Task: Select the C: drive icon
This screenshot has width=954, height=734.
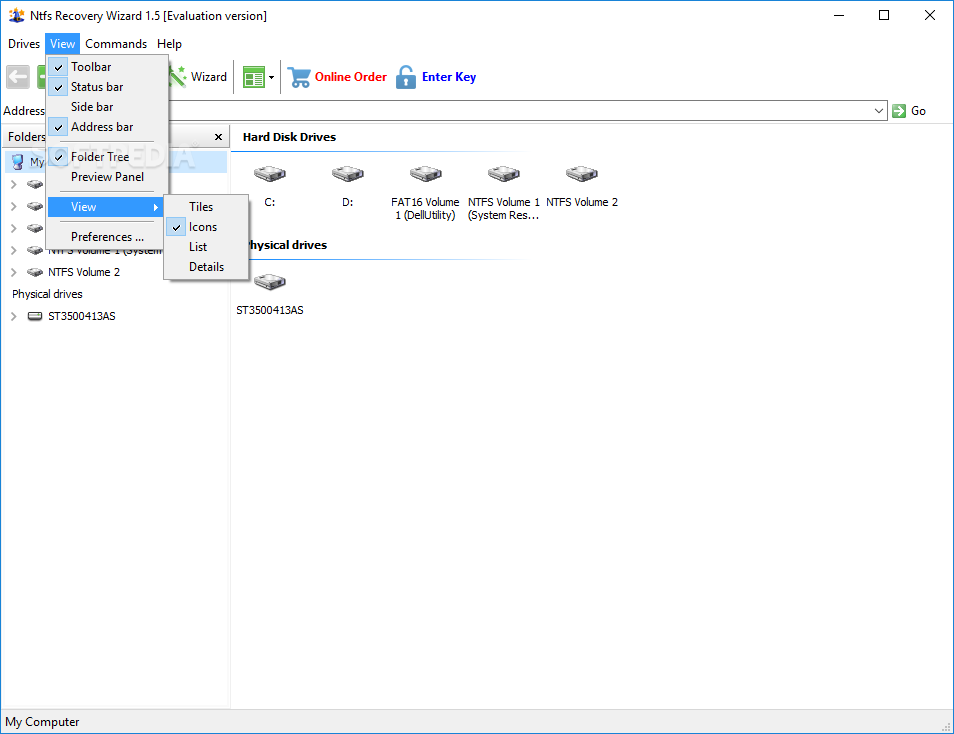Action: coord(270,174)
